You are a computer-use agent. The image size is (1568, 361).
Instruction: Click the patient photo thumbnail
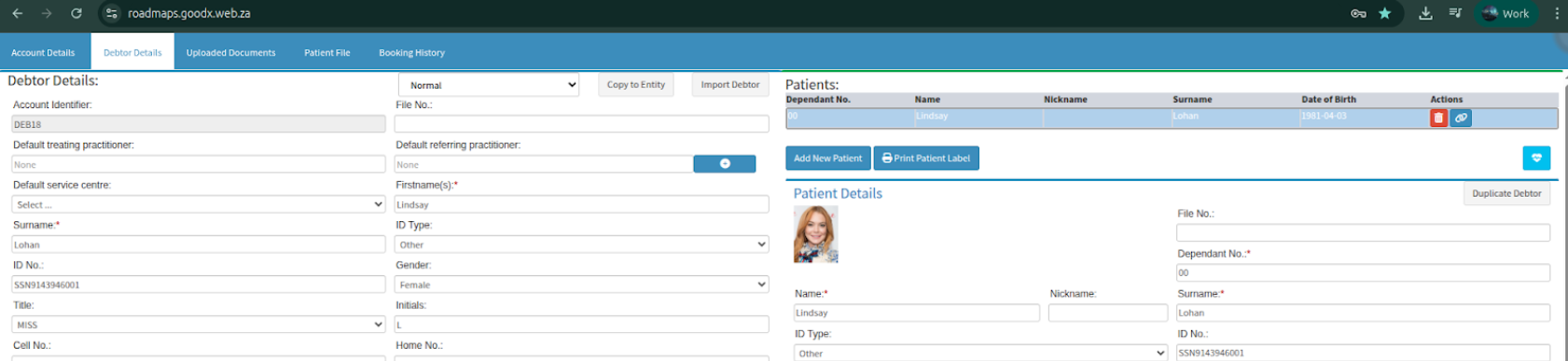[x=815, y=234]
